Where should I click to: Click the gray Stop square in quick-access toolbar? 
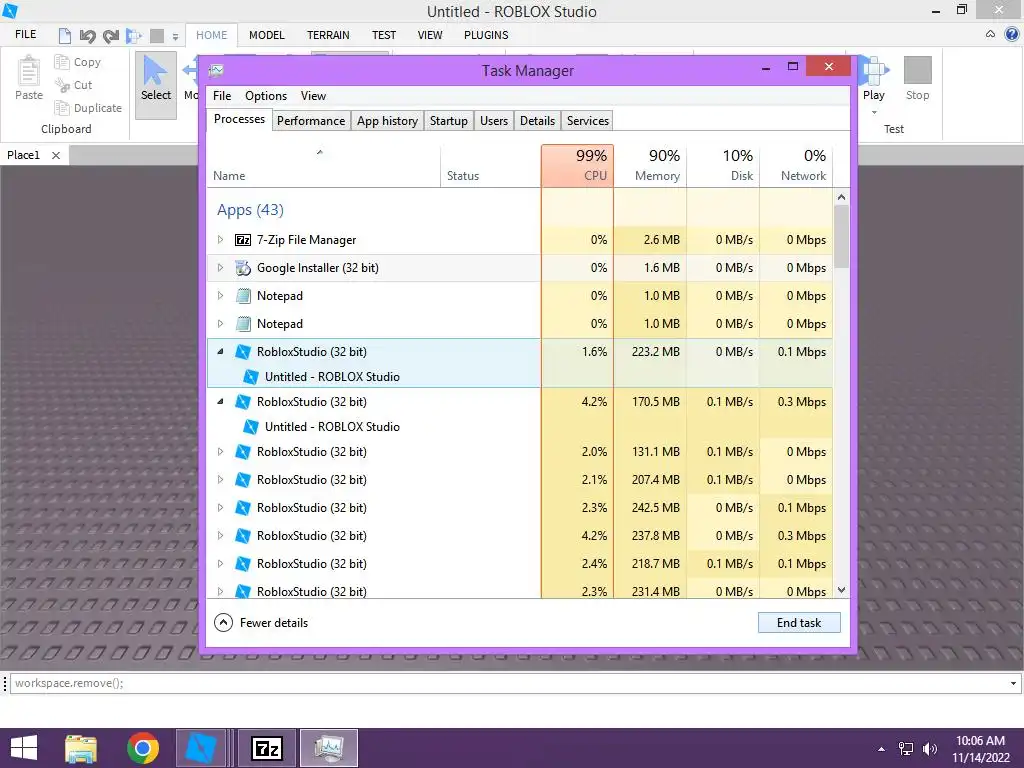157,36
